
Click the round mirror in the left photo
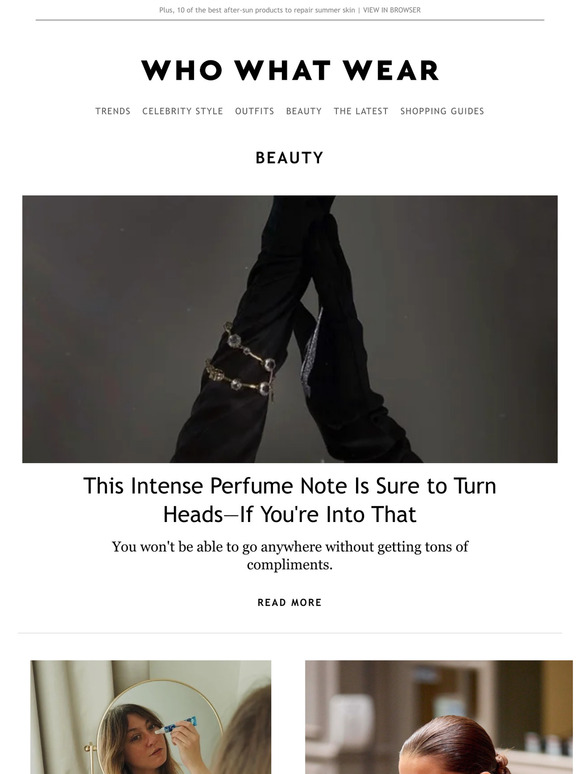click(x=159, y=727)
